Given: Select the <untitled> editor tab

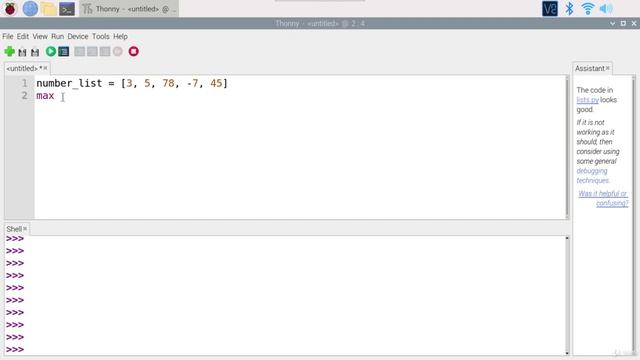Looking at the screenshot, I should [x=24, y=68].
